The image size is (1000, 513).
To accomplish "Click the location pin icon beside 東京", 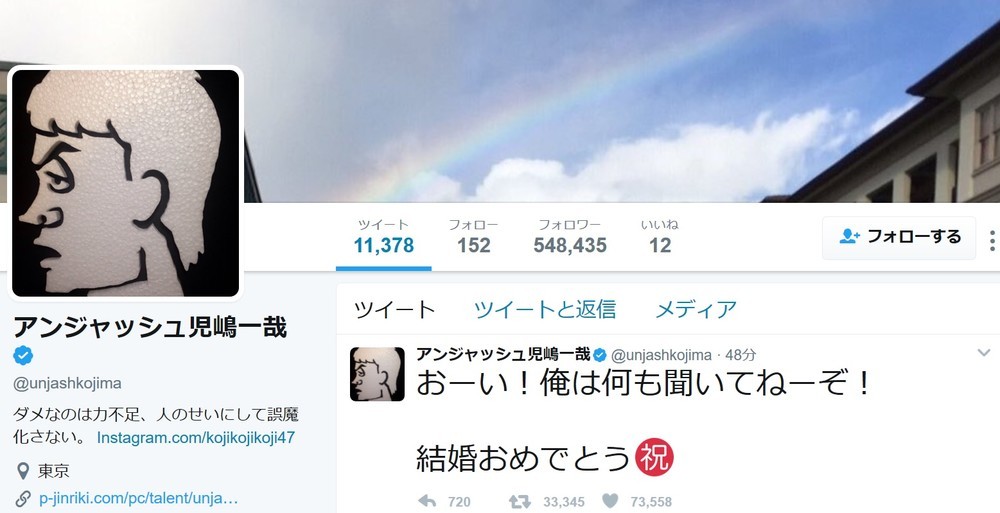I will pos(23,472).
